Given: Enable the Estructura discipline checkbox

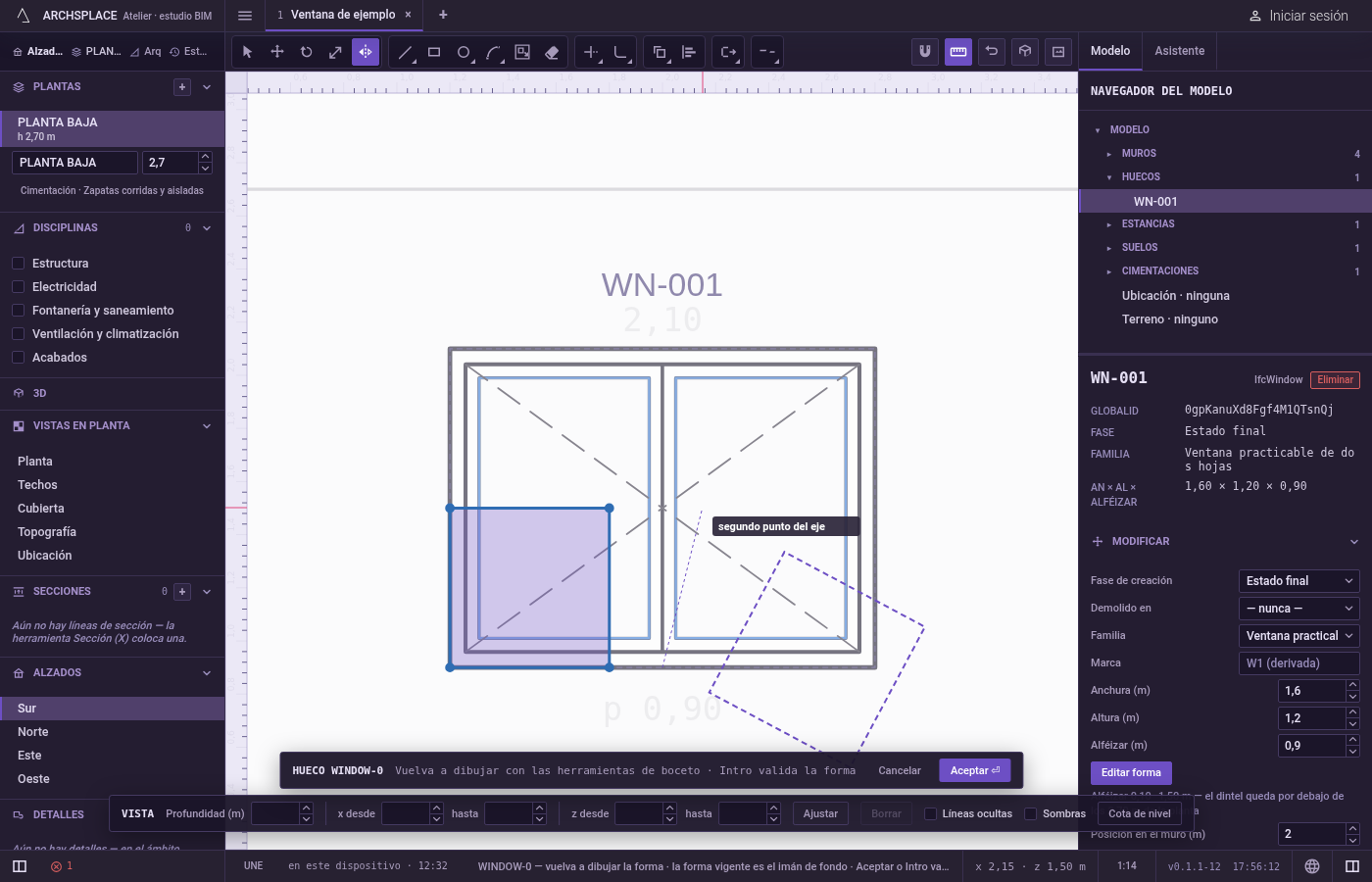Looking at the screenshot, I should click(18, 264).
